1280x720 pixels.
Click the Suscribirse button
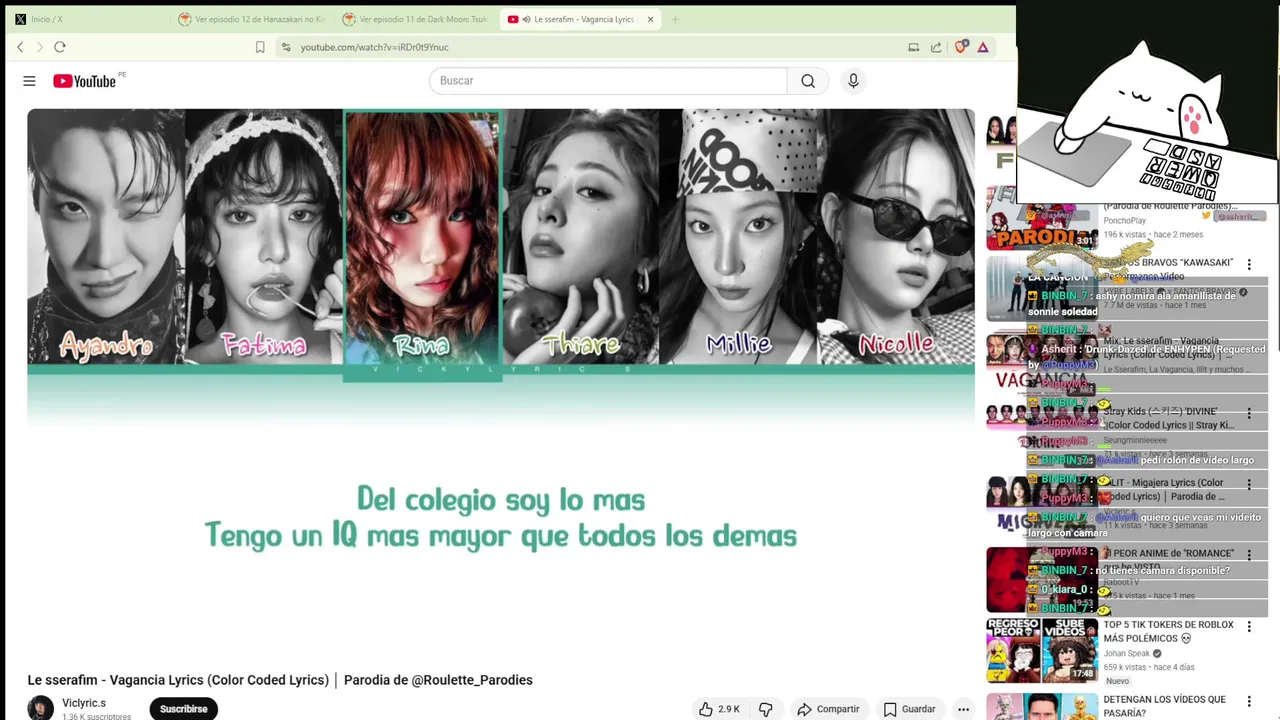click(183, 709)
